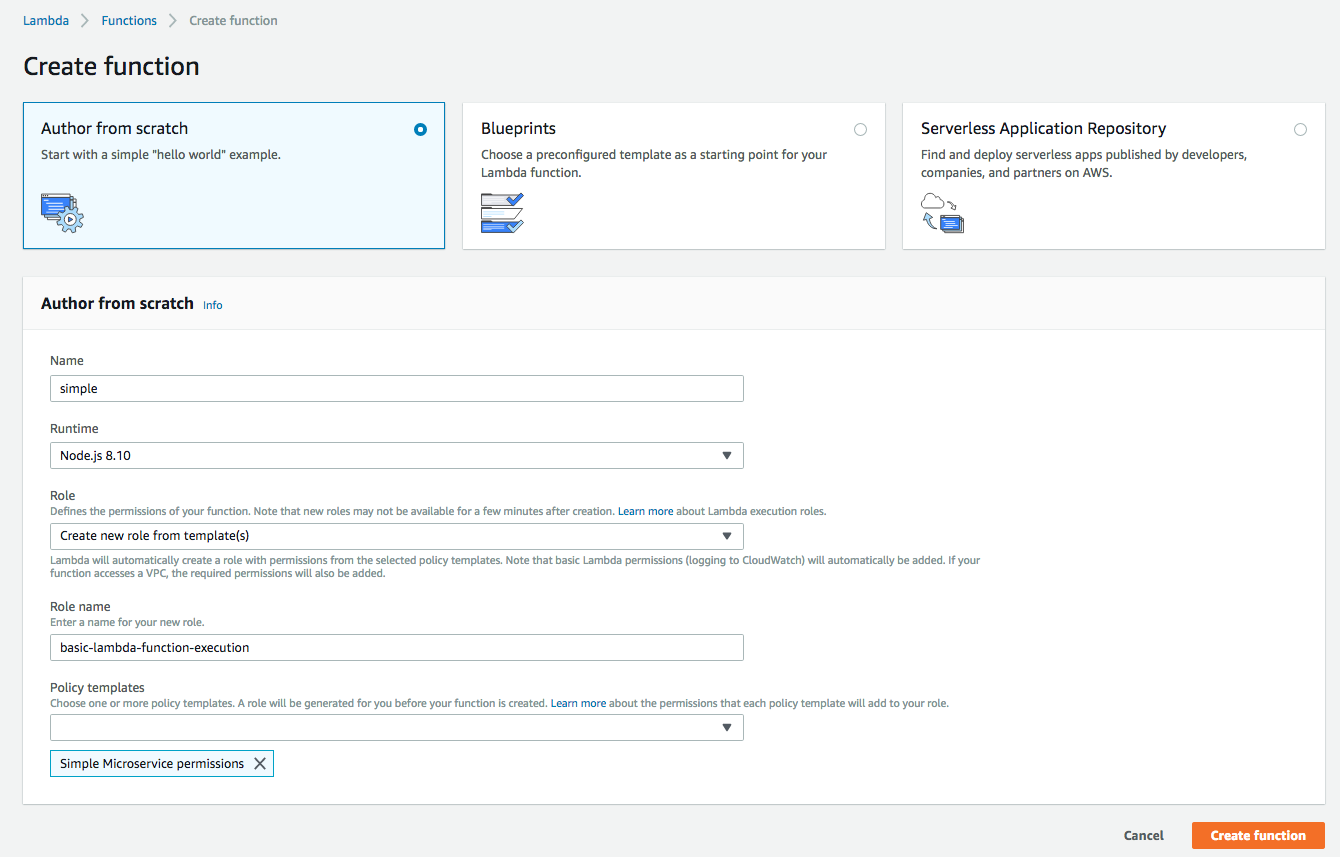The height and width of the screenshot is (857, 1340).
Task: Remove the Simple Microservice permissions tag
Action: [260, 764]
